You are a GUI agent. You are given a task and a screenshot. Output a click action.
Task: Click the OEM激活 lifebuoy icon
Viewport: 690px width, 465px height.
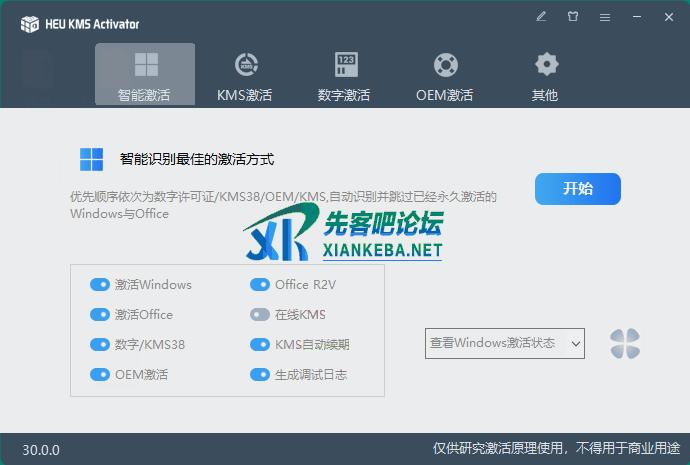(x=445, y=65)
